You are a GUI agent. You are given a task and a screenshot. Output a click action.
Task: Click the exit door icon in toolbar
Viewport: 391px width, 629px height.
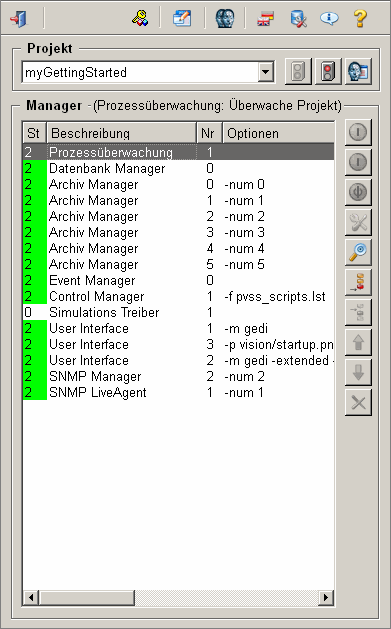18,18
